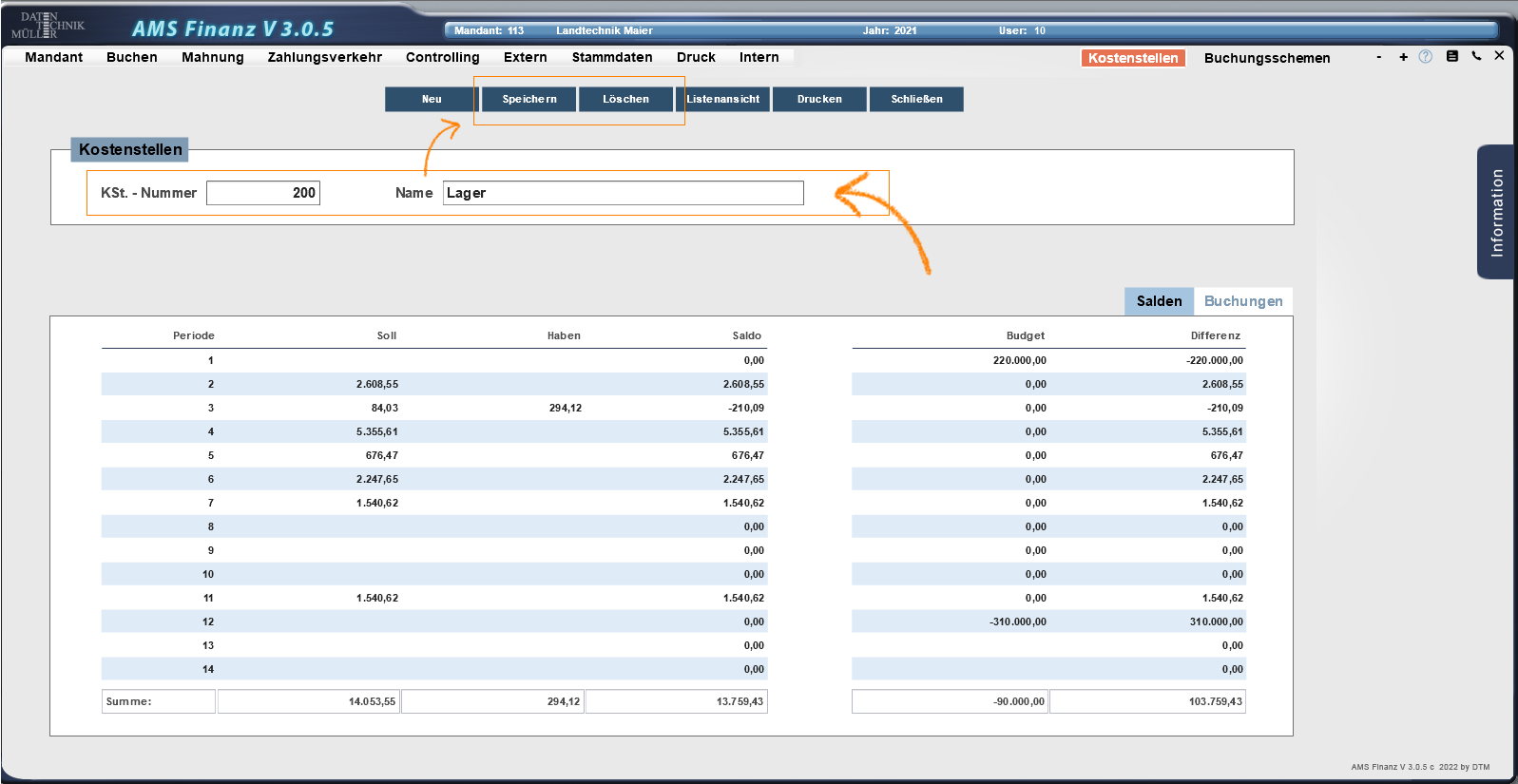
Task: Click the Löschen button
Action: coord(625,99)
